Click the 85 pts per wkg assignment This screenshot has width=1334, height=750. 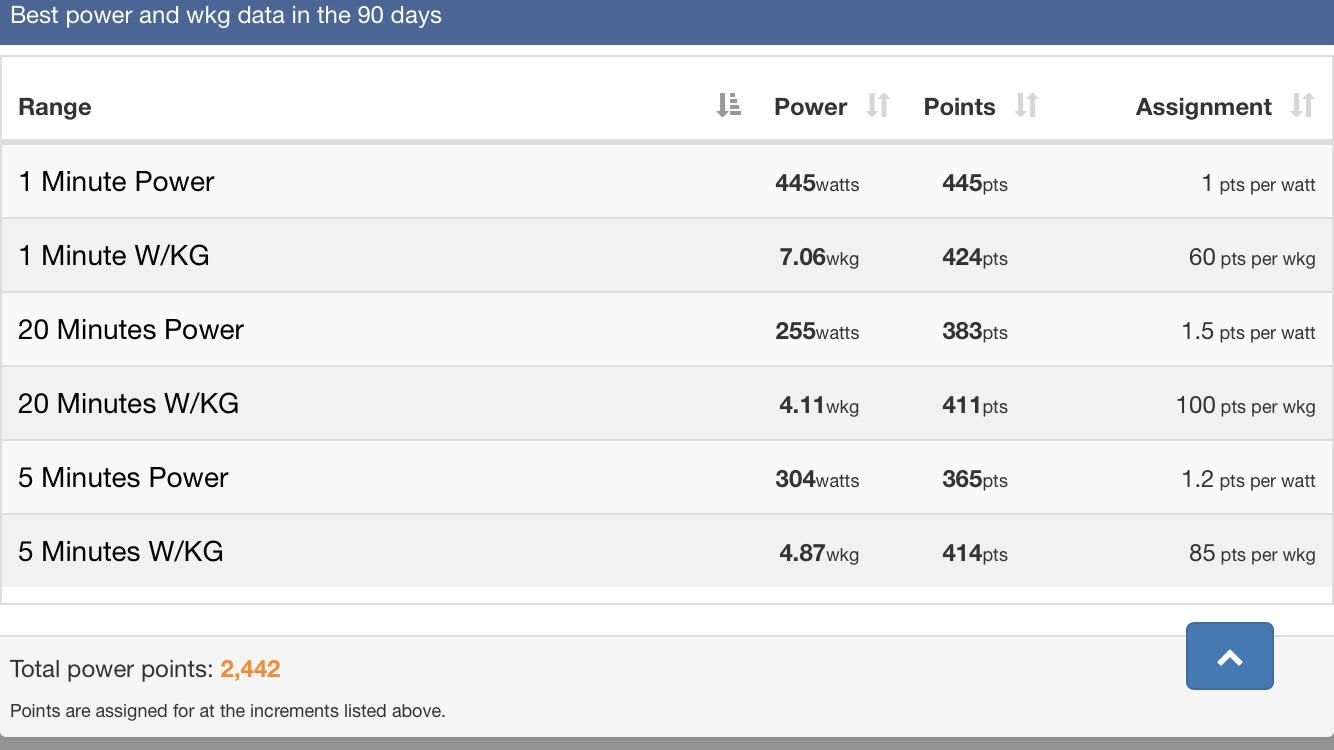pyautogui.click(x=1252, y=554)
